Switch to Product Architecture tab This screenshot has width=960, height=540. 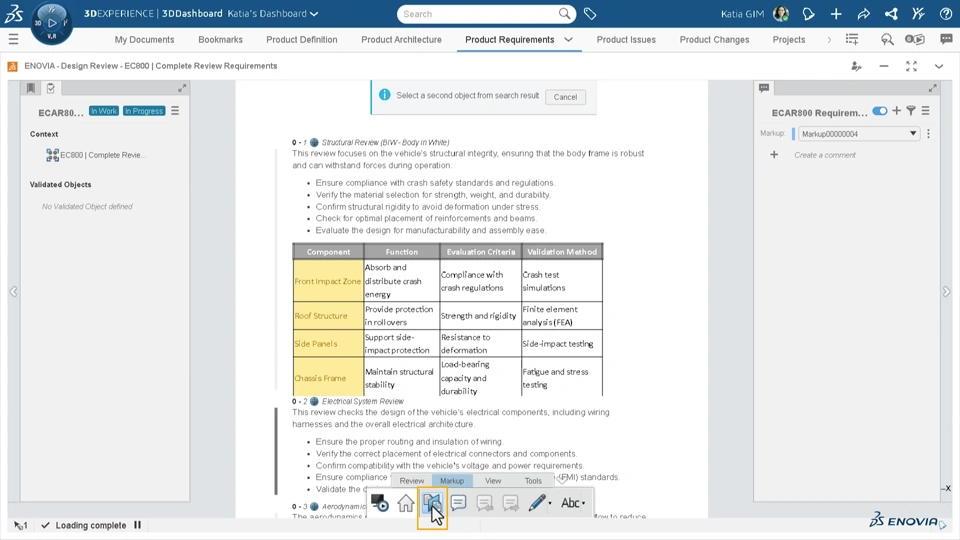(x=402, y=39)
